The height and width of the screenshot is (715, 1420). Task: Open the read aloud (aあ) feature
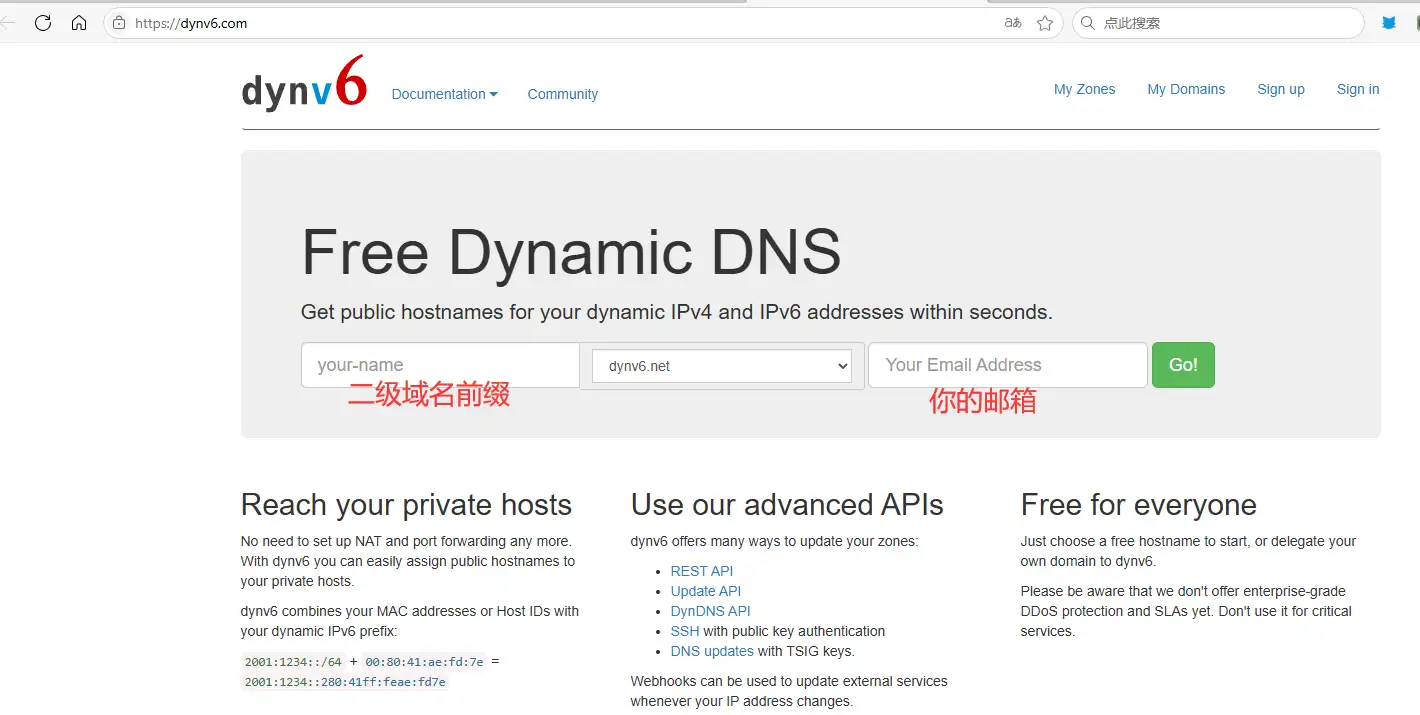[1012, 22]
